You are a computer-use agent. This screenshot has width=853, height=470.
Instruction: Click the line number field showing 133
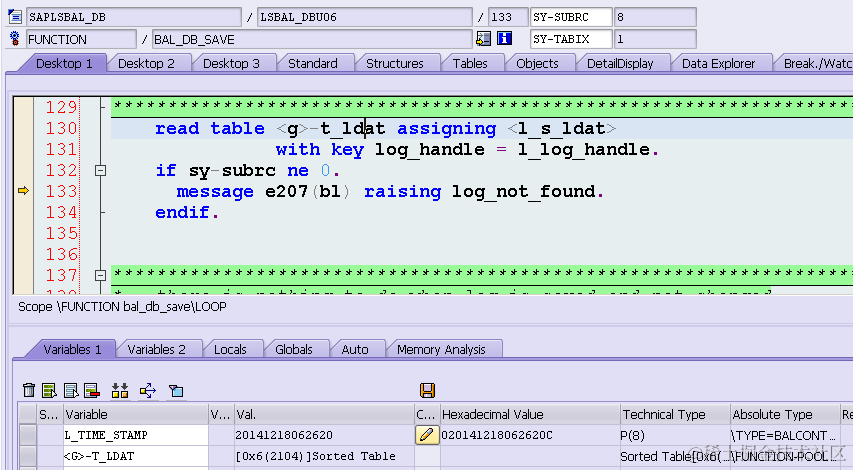(x=508, y=17)
